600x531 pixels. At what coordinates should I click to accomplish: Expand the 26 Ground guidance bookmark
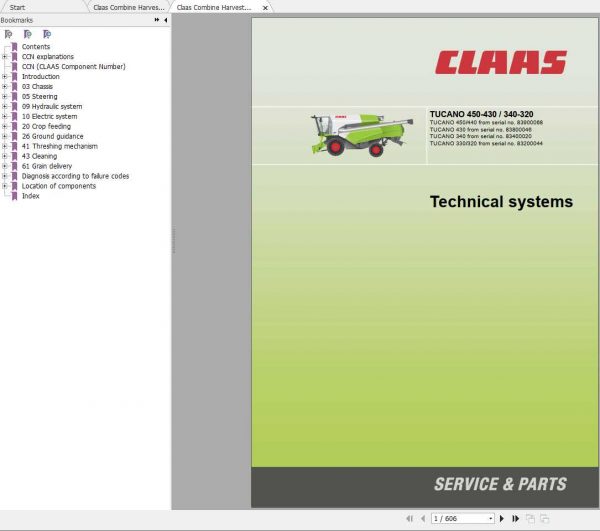tap(5, 136)
